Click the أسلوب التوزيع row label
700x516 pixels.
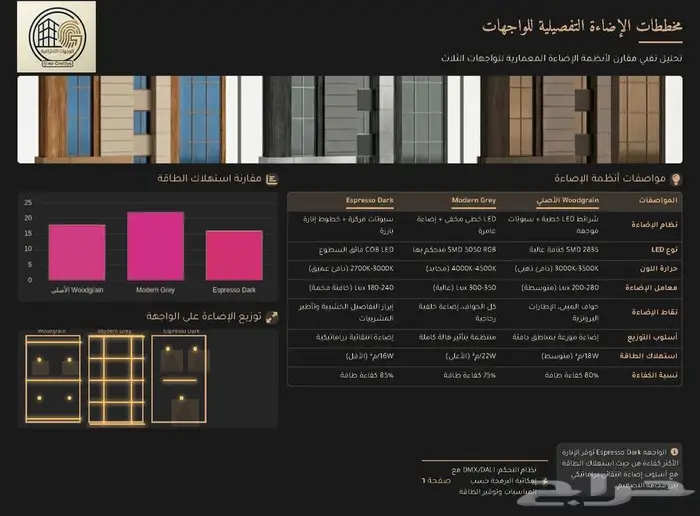point(652,337)
